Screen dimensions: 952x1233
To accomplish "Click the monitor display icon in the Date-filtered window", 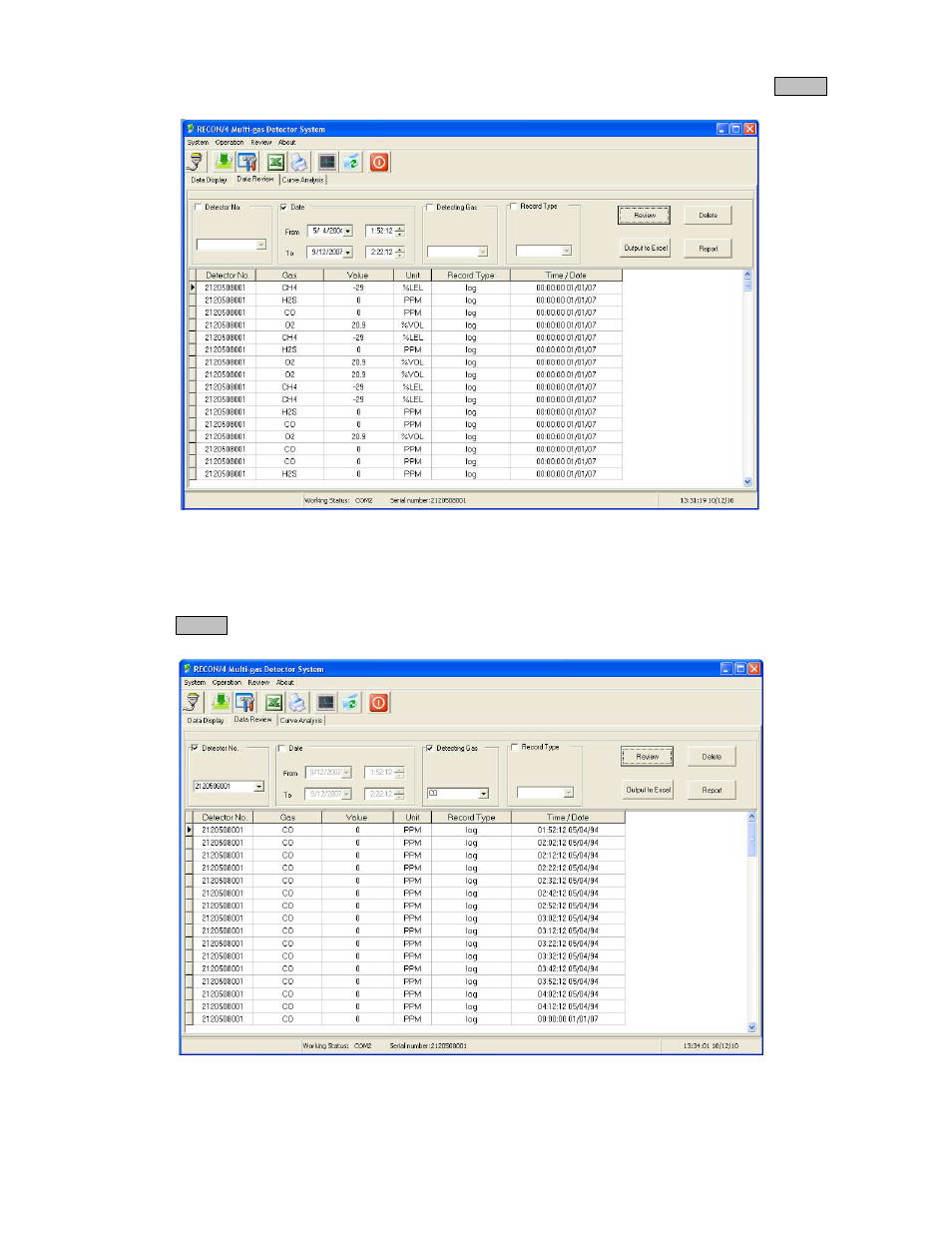I will (x=326, y=162).
